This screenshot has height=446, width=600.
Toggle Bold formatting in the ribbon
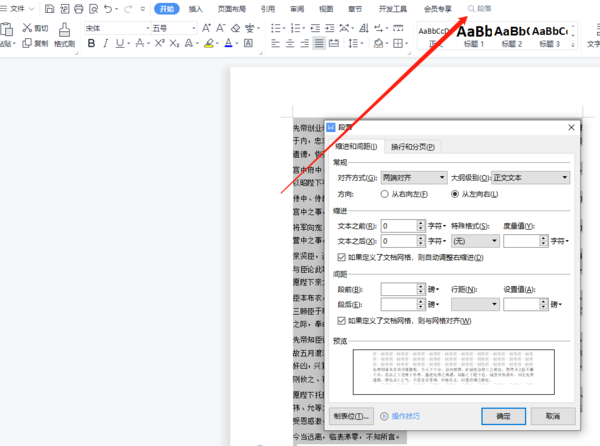(x=89, y=44)
